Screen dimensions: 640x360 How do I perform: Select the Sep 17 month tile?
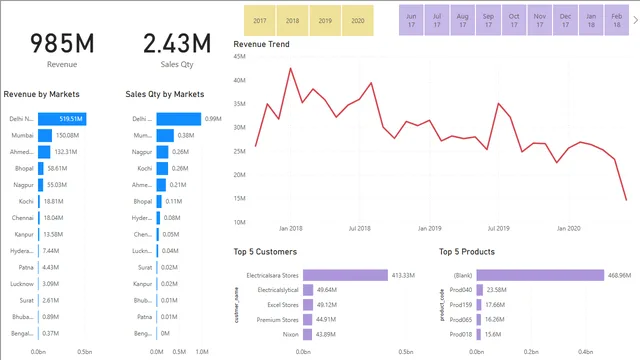coord(488,20)
